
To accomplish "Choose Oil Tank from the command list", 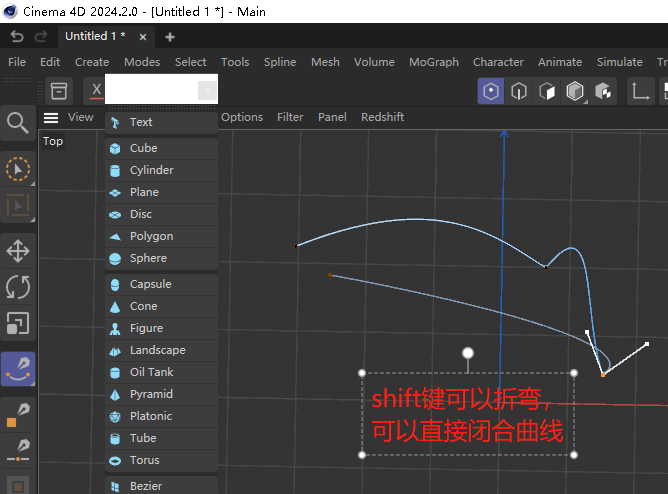I will [161, 372].
